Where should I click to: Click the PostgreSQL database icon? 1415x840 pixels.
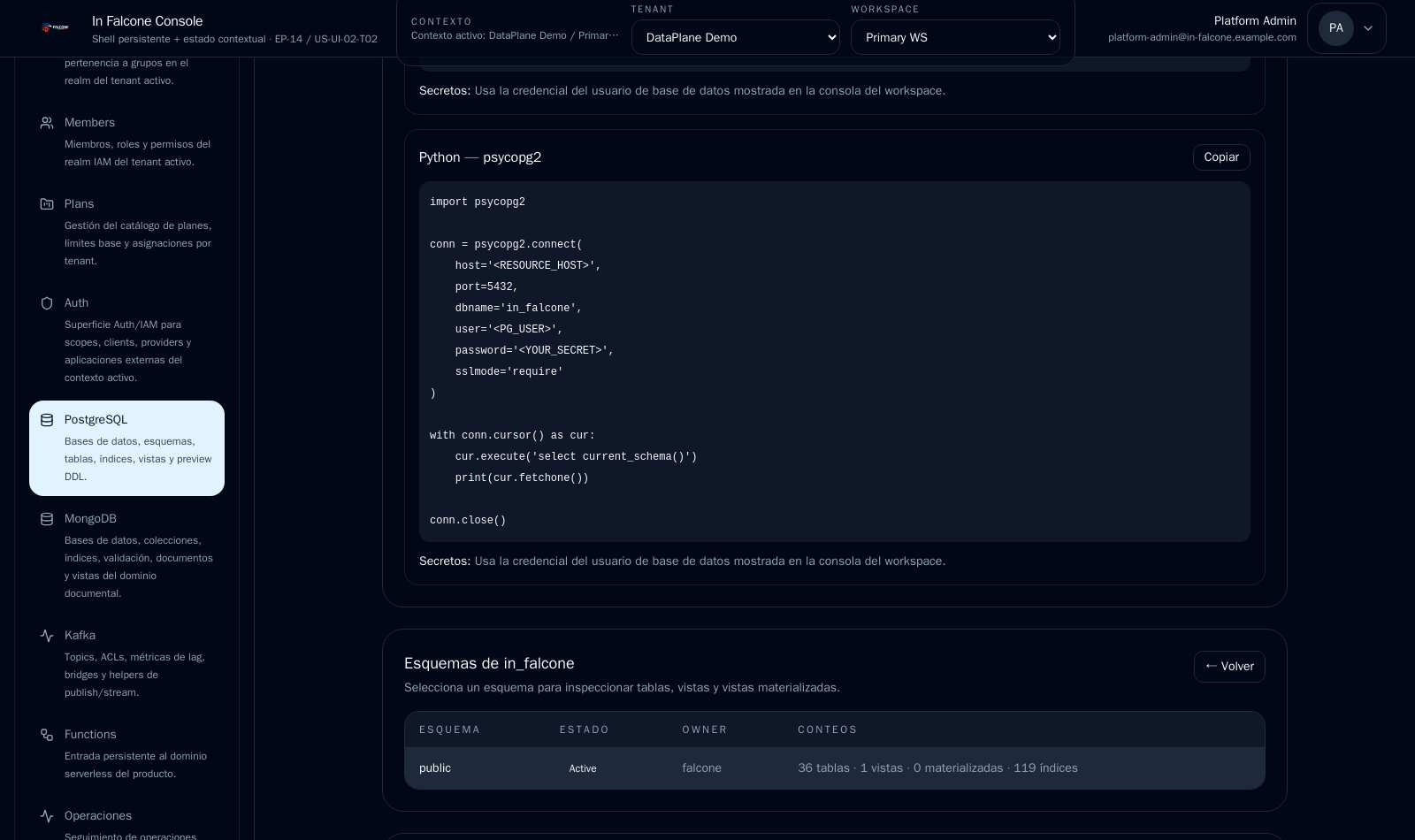coord(47,420)
